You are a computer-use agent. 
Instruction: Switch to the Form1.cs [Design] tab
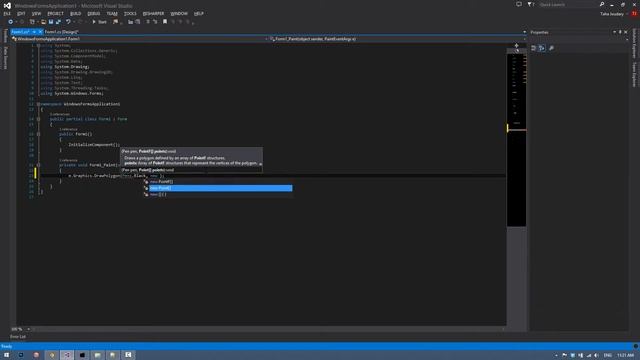point(61,32)
